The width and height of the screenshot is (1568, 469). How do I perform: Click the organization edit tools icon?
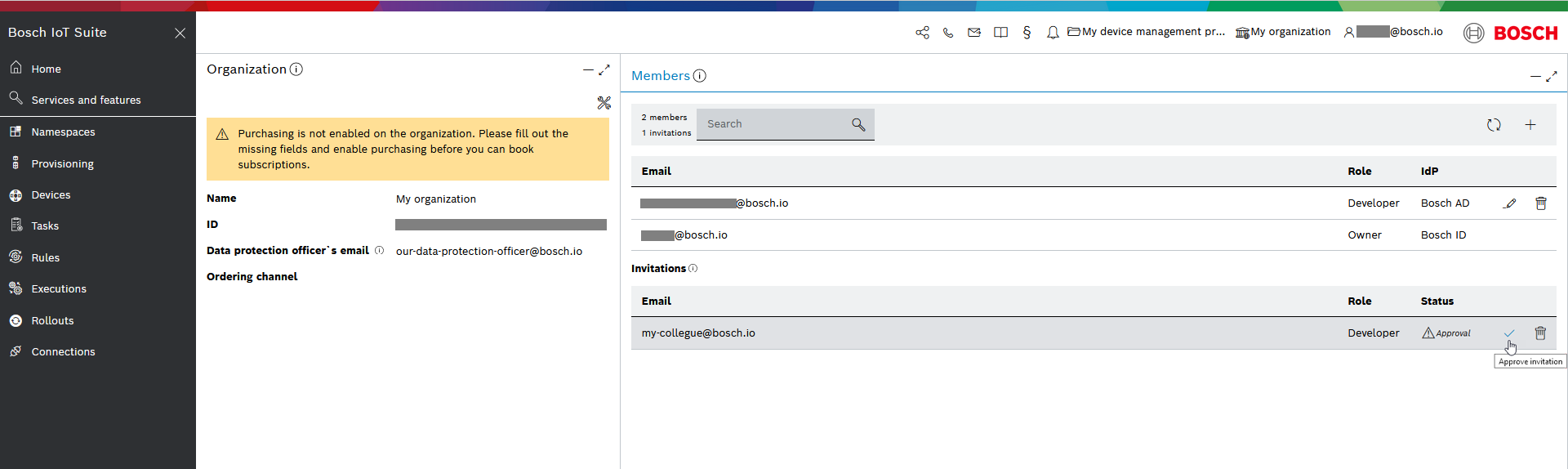click(604, 103)
